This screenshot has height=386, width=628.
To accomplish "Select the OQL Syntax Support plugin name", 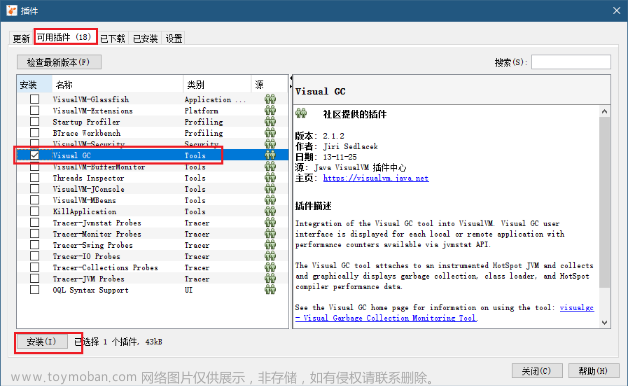I will tap(91, 290).
